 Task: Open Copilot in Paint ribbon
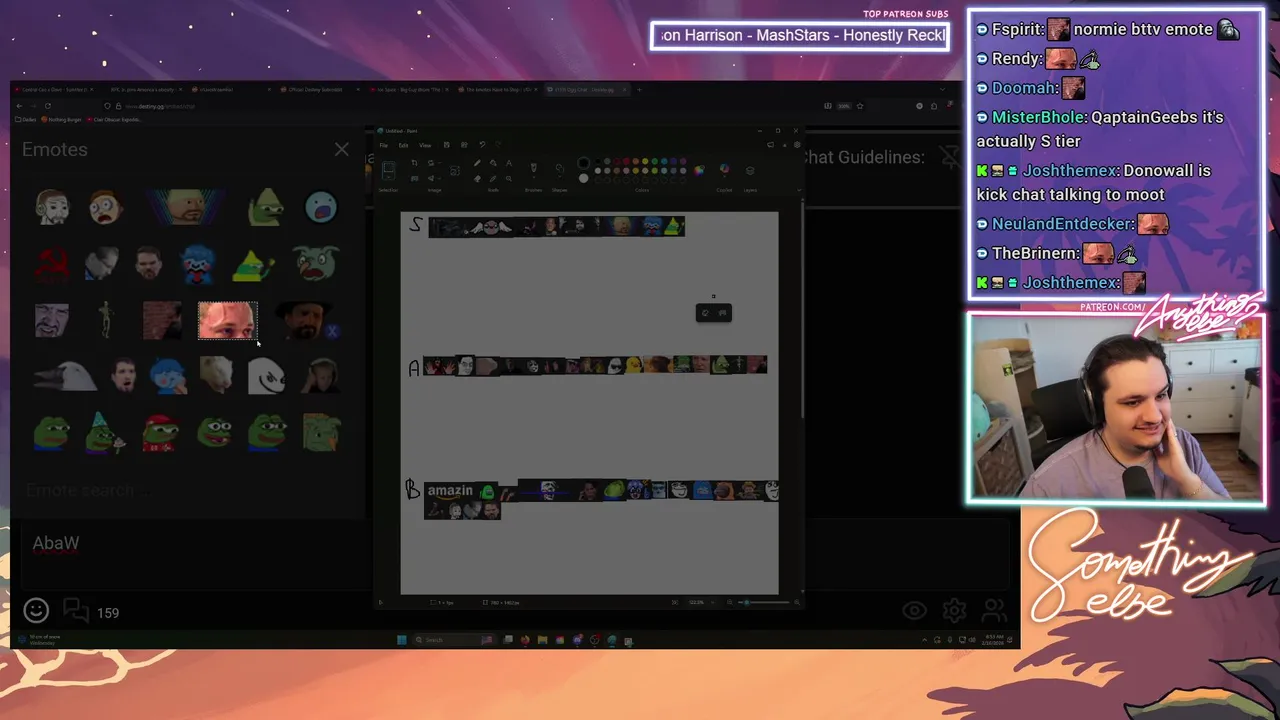click(x=724, y=169)
